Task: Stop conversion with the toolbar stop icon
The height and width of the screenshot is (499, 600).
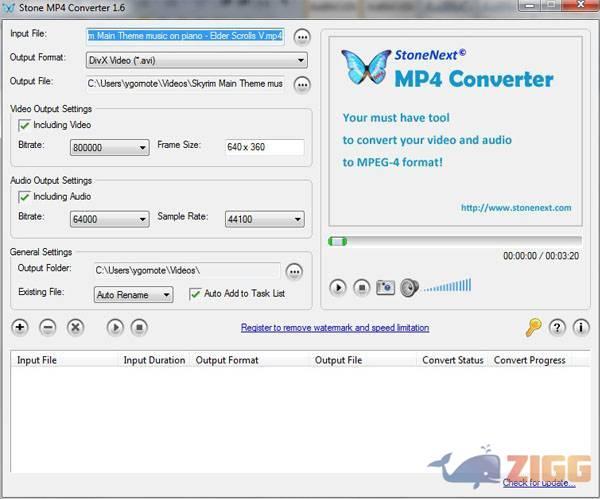Action: click(140, 327)
